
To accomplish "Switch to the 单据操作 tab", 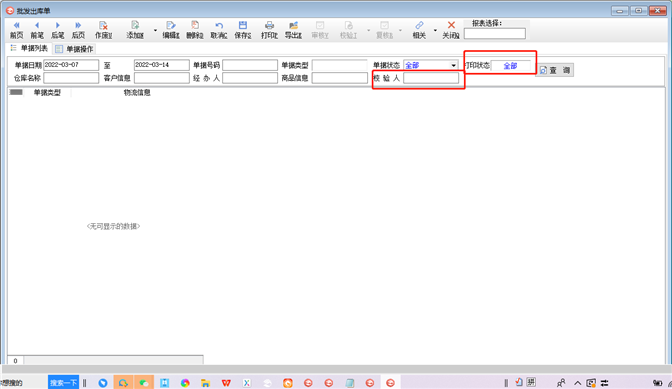I will tap(74, 49).
